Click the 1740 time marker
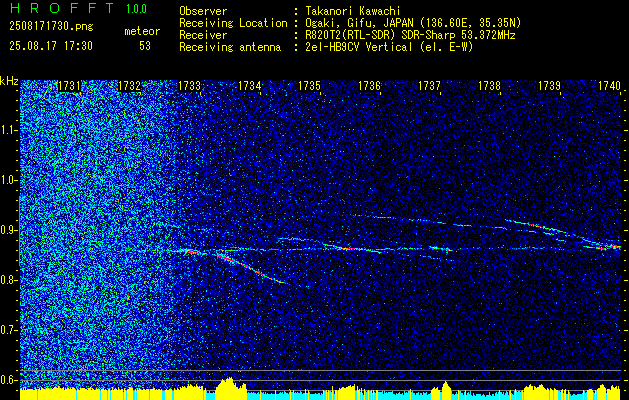This screenshot has width=629, height=400. pyautogui.click(x=609, y=86)
